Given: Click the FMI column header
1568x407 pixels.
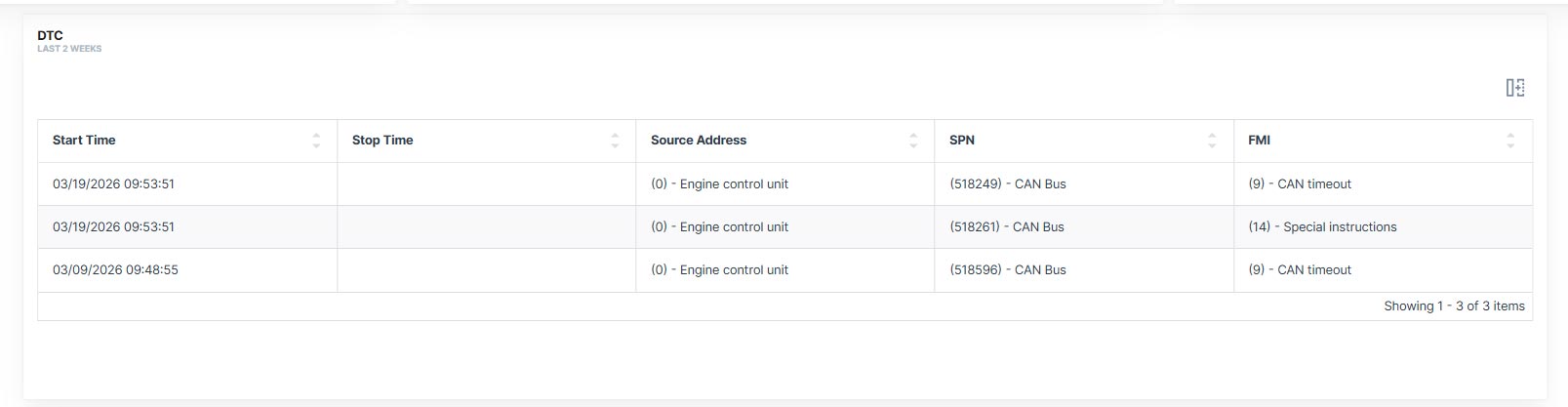Looking at the screenshot, I should (1259, 141).
